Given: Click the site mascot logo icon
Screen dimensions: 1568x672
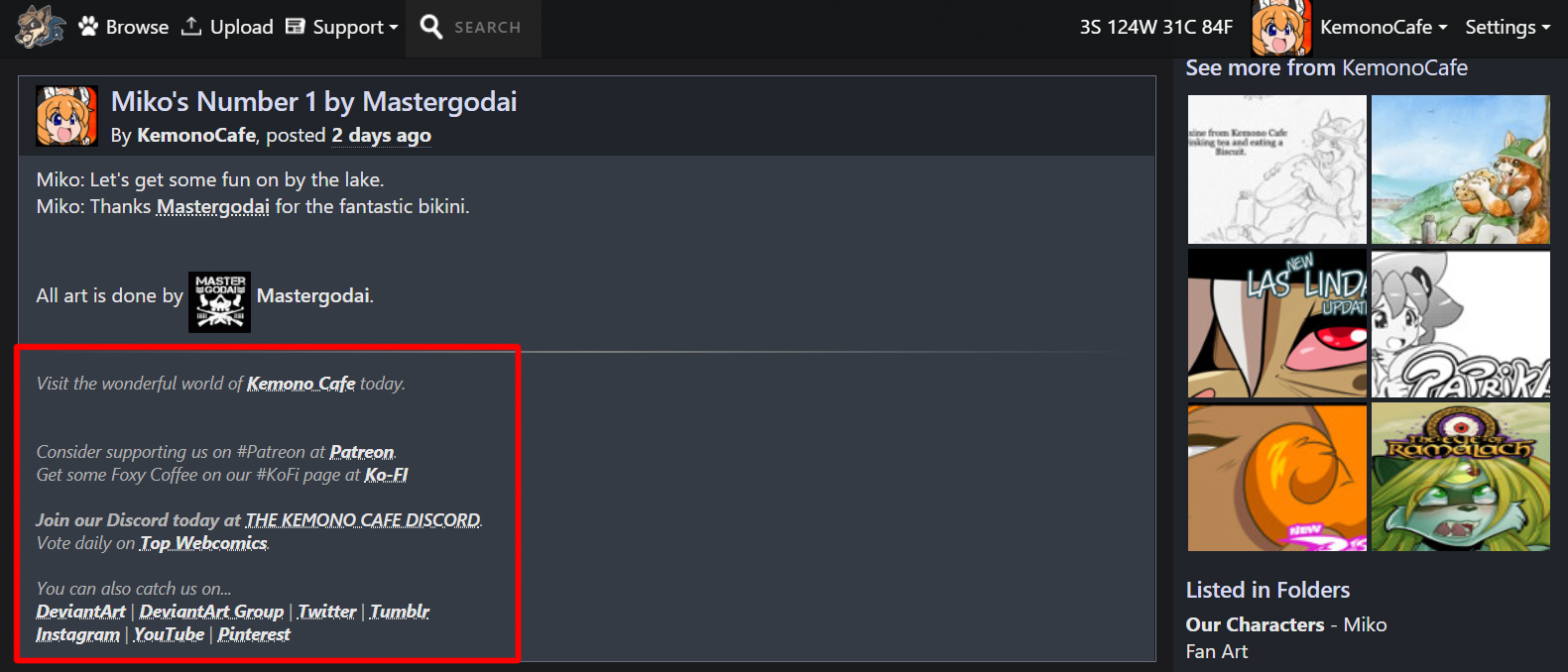Looking at the screenshot, I should point(40,27).
